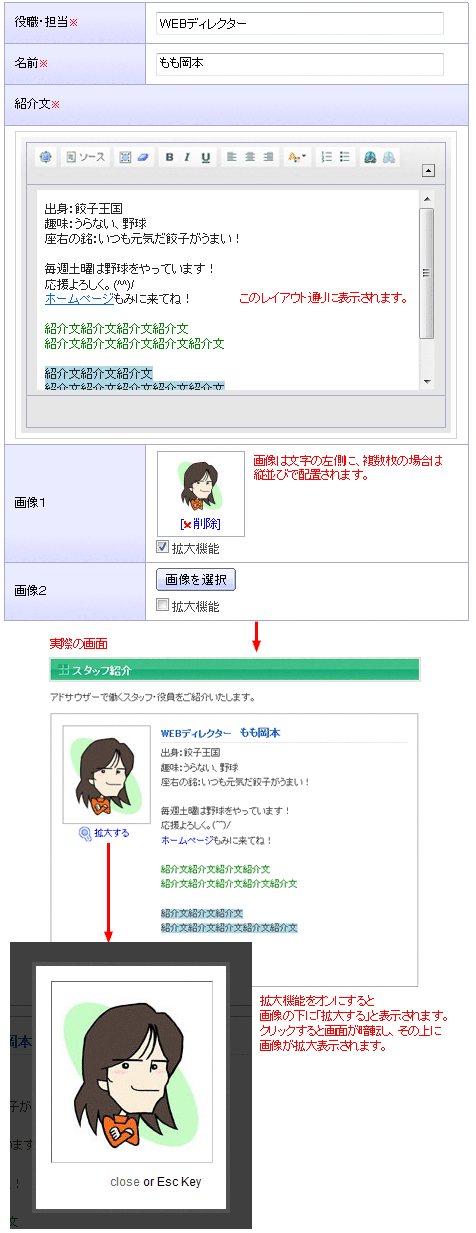Click the highlighted 紹介文紹介文紹介文 line in the editor
476x1233 pixels.
coord(99,373)
